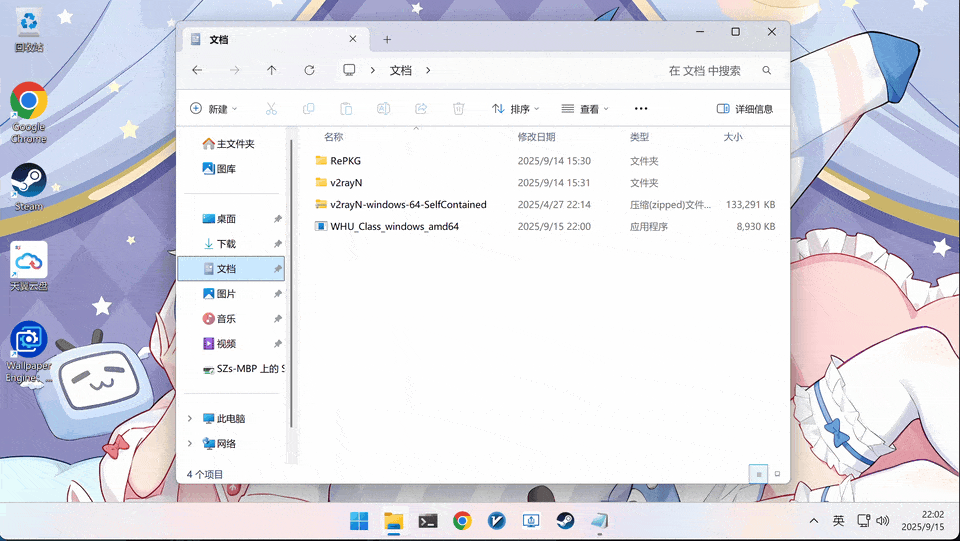This screenshot has width=960, height=541.
Task: Sort by 类型 column header
Action: point(639,137)
